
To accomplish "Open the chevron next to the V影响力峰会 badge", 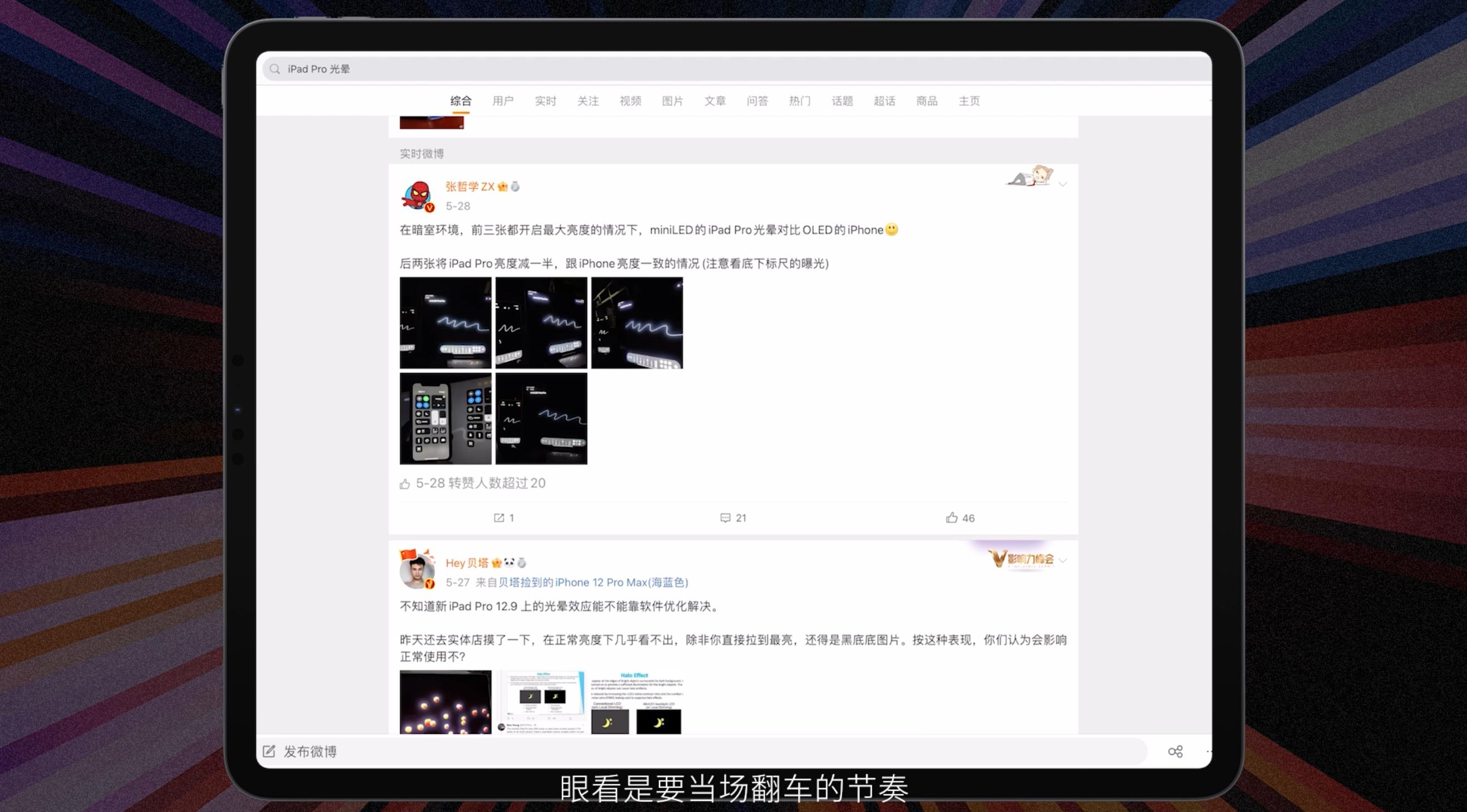I will click(1064, 560).
